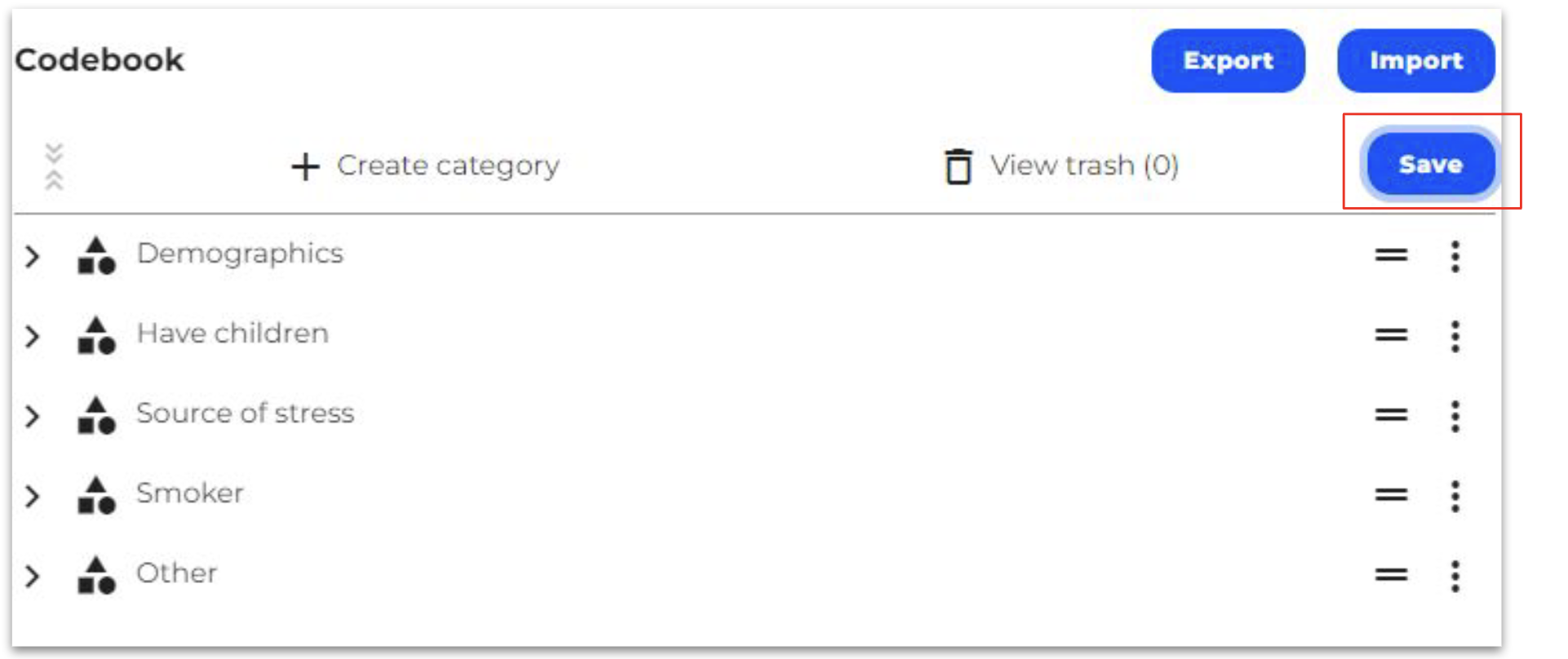The width and height of the screenshot is (1568, 659).
Task: Save the codebook
Action: (x=1431, y=164)
